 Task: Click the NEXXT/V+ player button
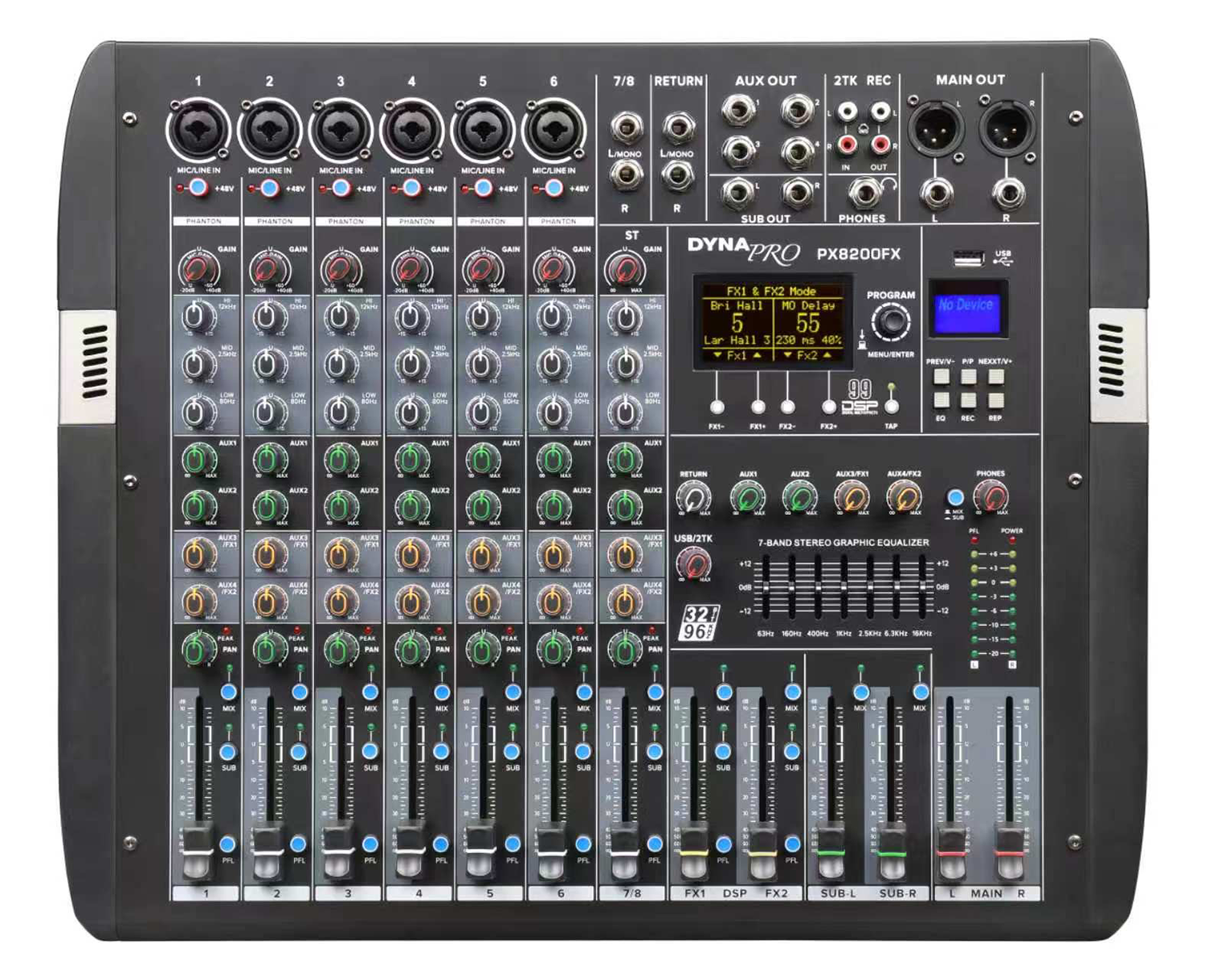click(996, 376)
